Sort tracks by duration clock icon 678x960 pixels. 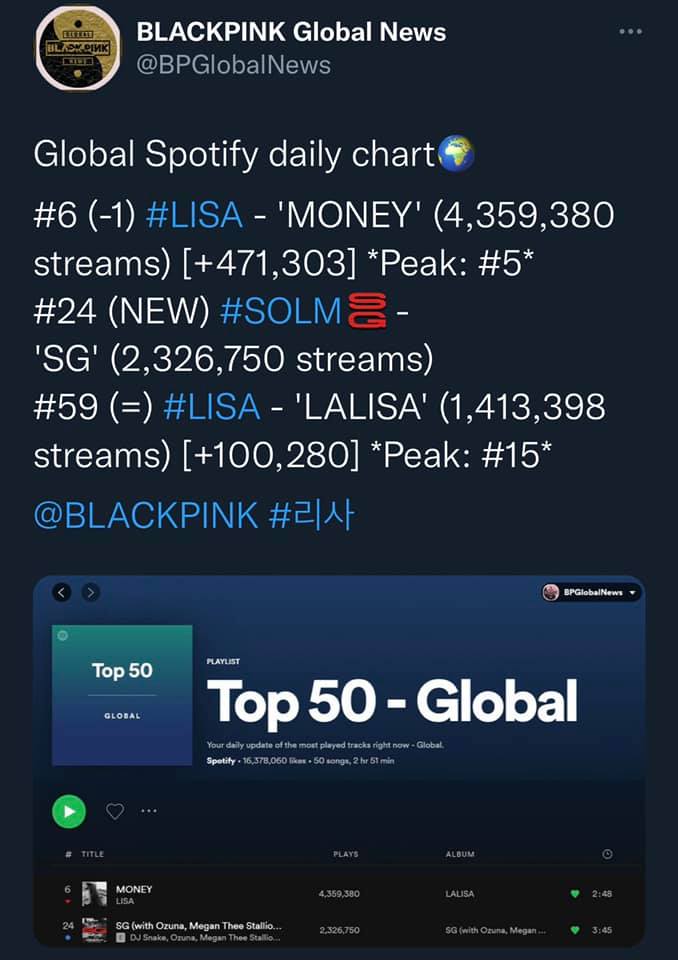coord(607,854)
